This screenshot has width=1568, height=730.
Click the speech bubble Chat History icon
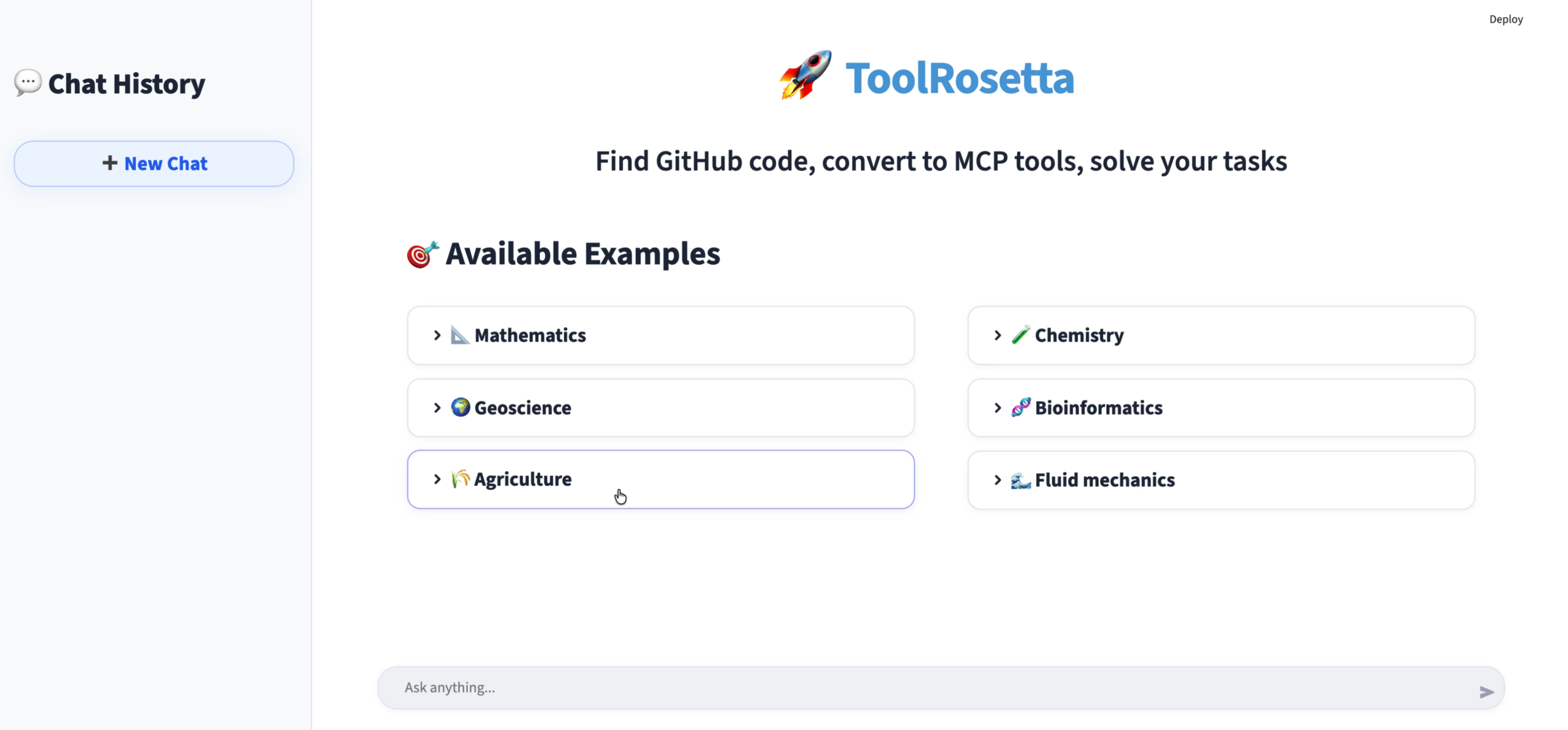[28, 82]
